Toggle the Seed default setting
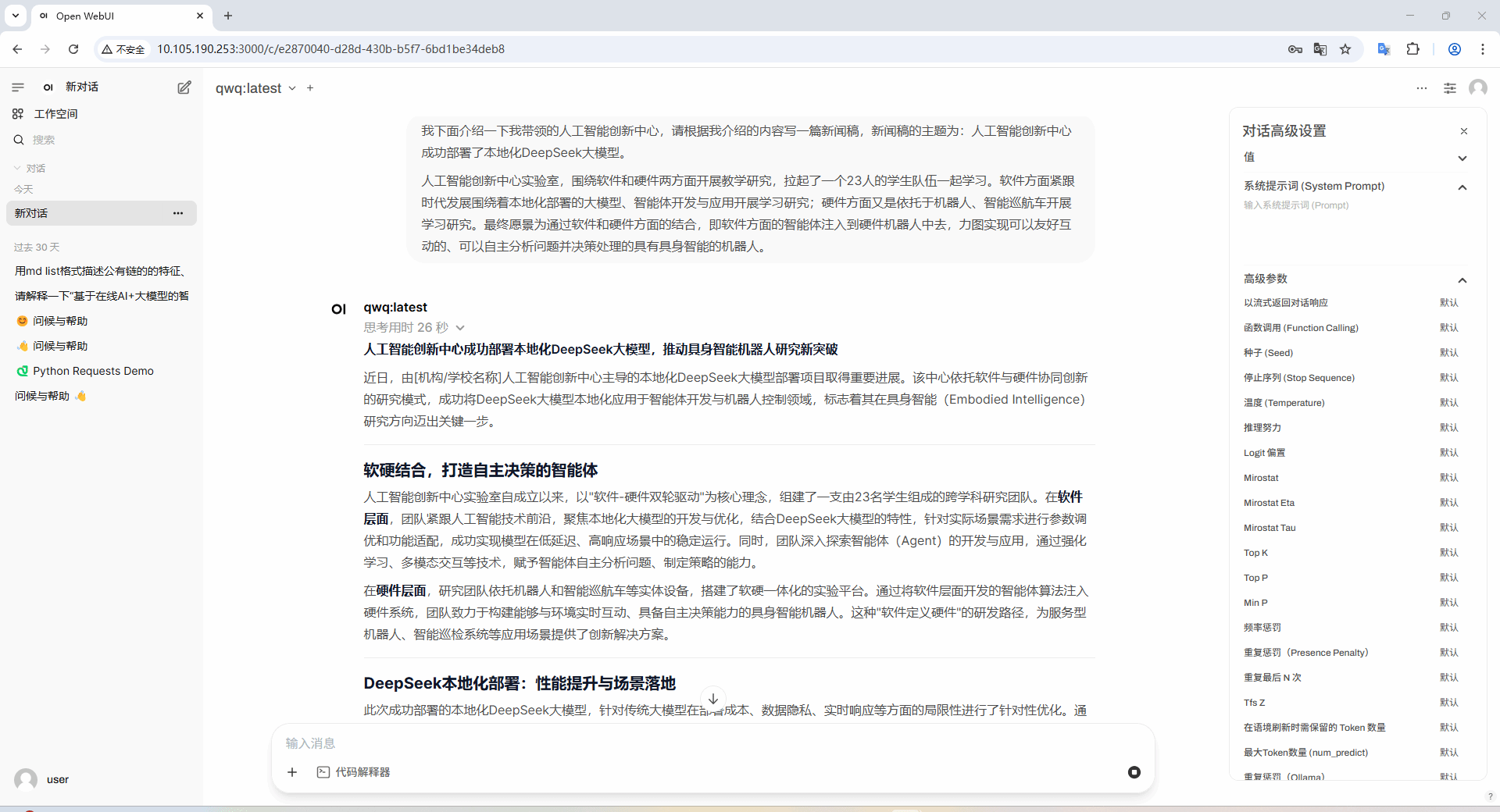Viewport: 1500px width, 812px height. point(1448,353)
